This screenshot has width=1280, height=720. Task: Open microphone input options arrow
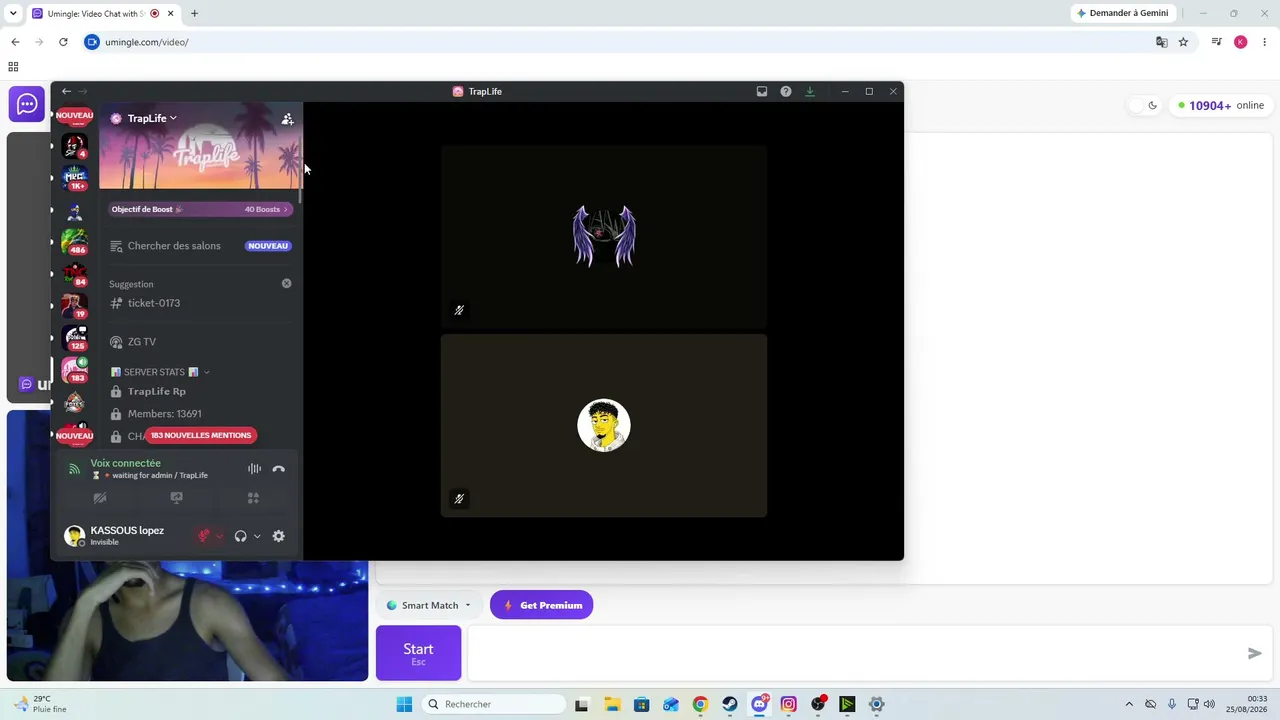point(219,536)
